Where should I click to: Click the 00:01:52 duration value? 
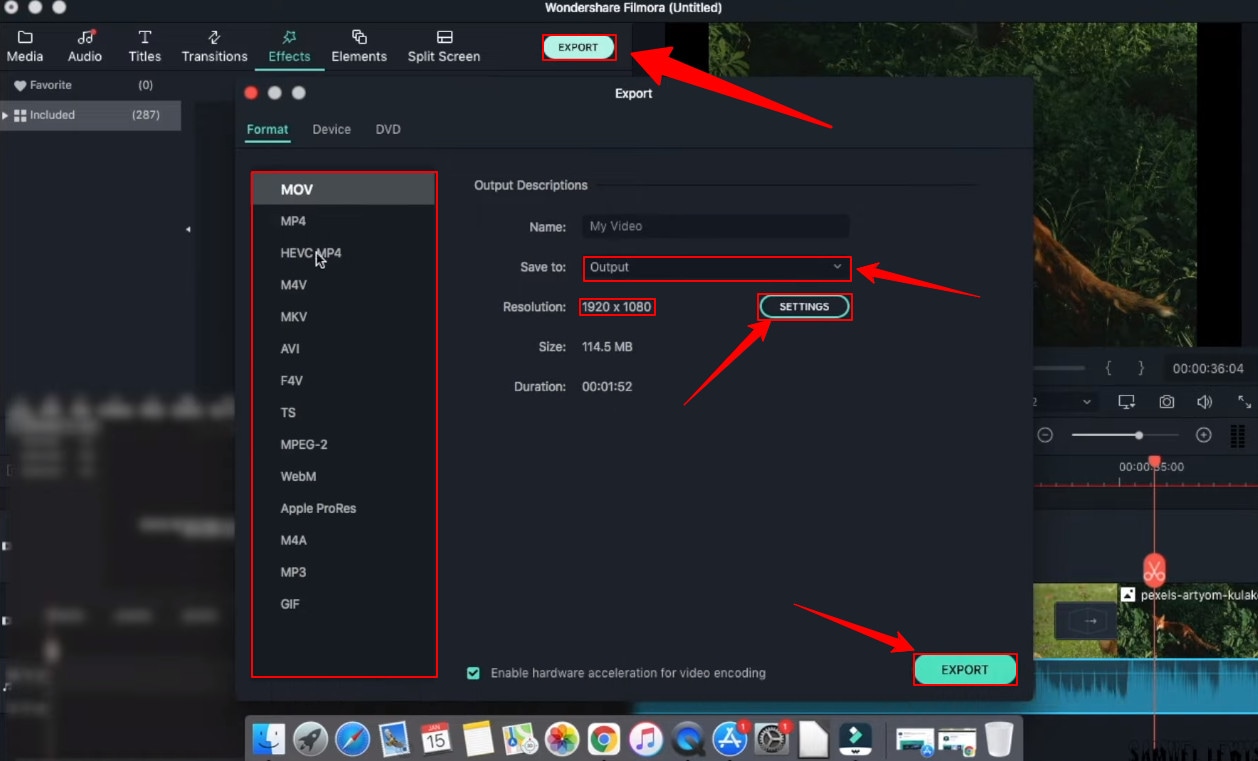coord(607,387)
